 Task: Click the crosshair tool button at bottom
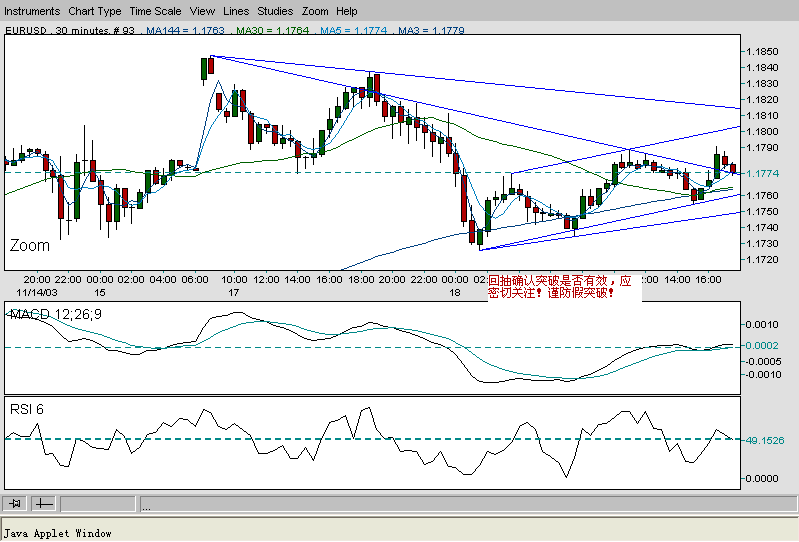pyautogui.click(x=44, y=504)
